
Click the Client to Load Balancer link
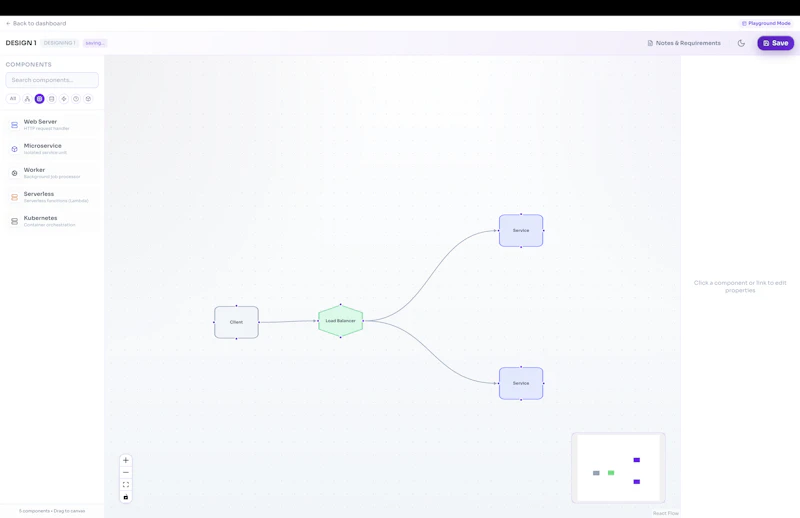point(288,322)
